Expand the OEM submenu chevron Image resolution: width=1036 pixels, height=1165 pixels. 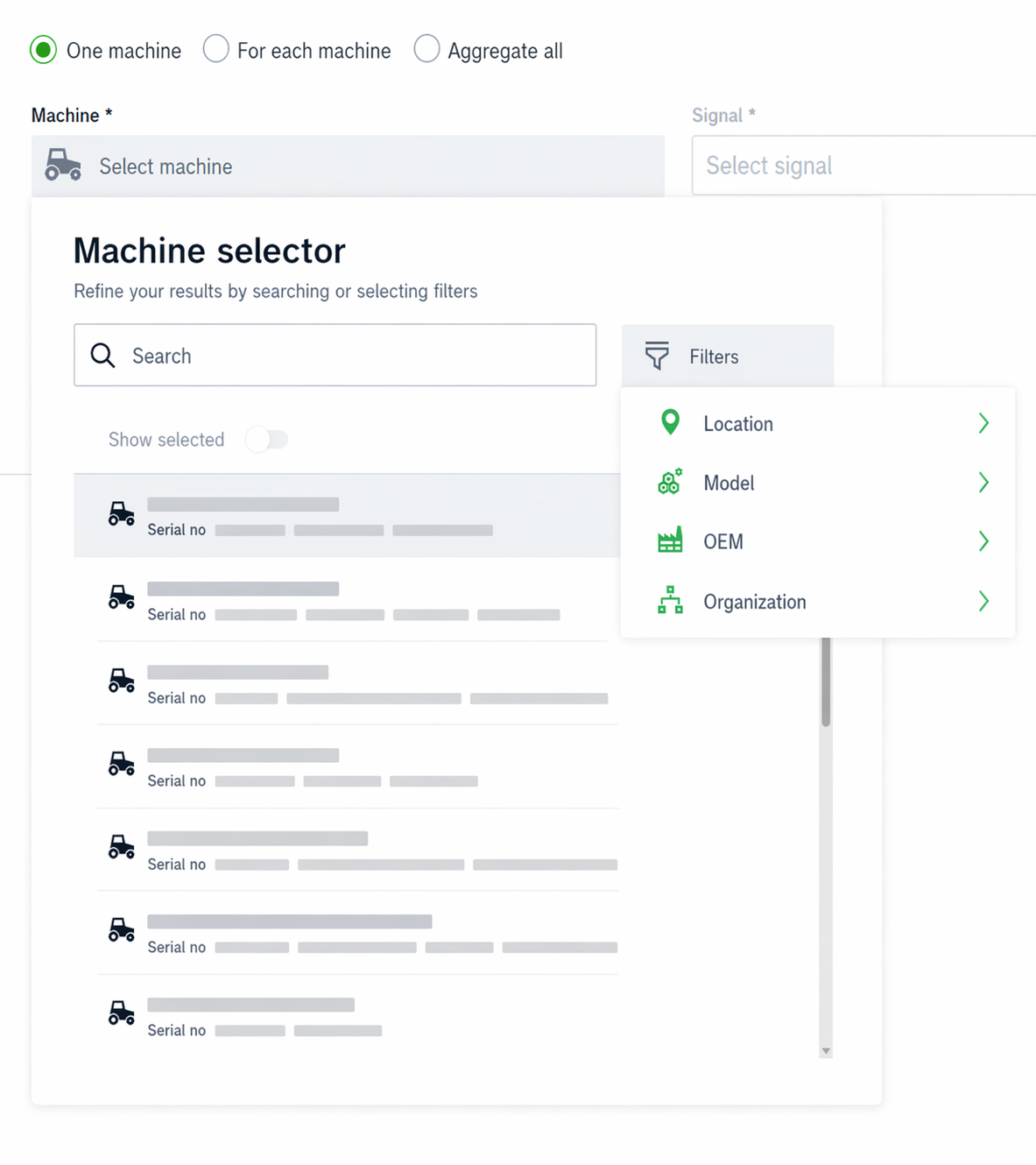[983, 541]
